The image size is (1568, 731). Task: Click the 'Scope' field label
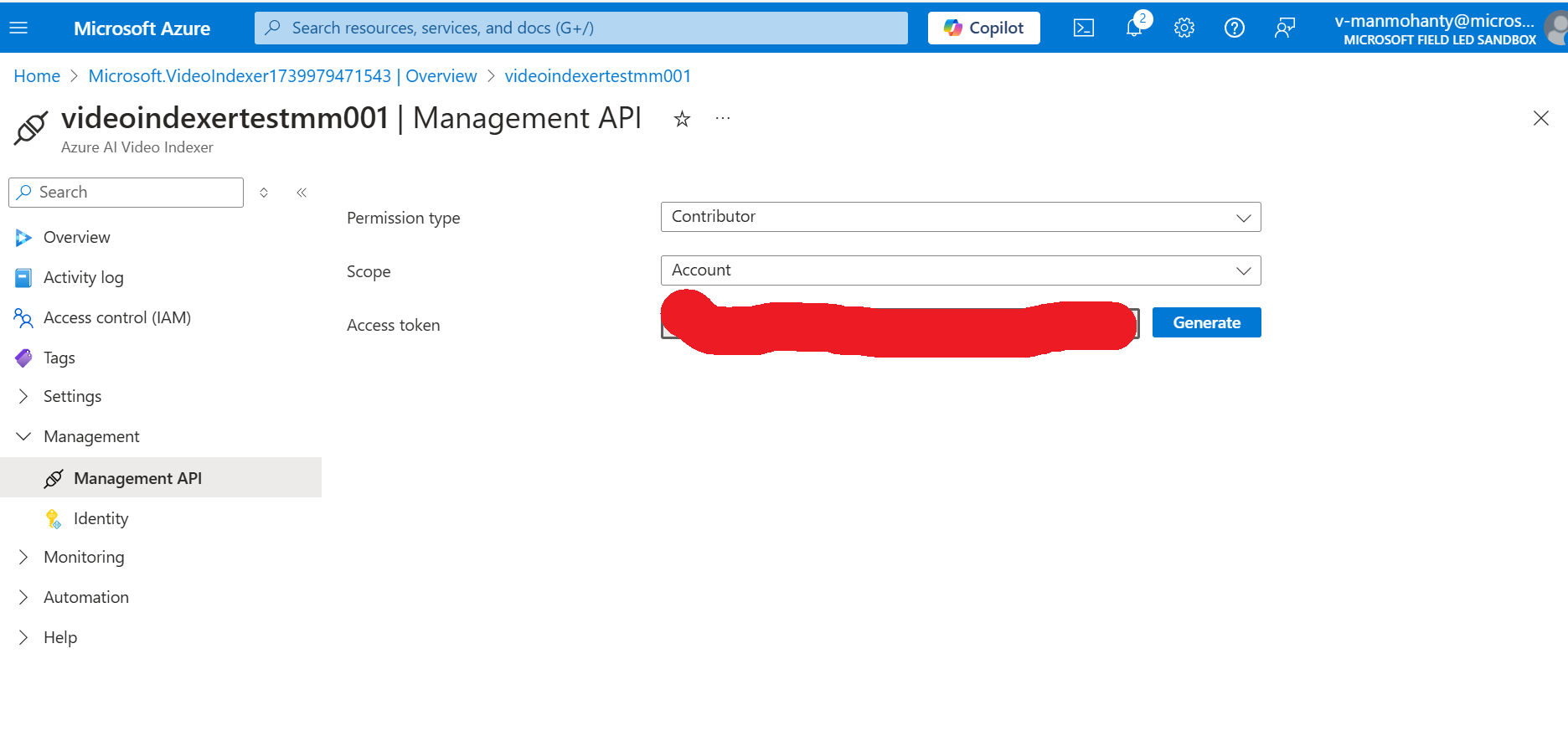369,272
